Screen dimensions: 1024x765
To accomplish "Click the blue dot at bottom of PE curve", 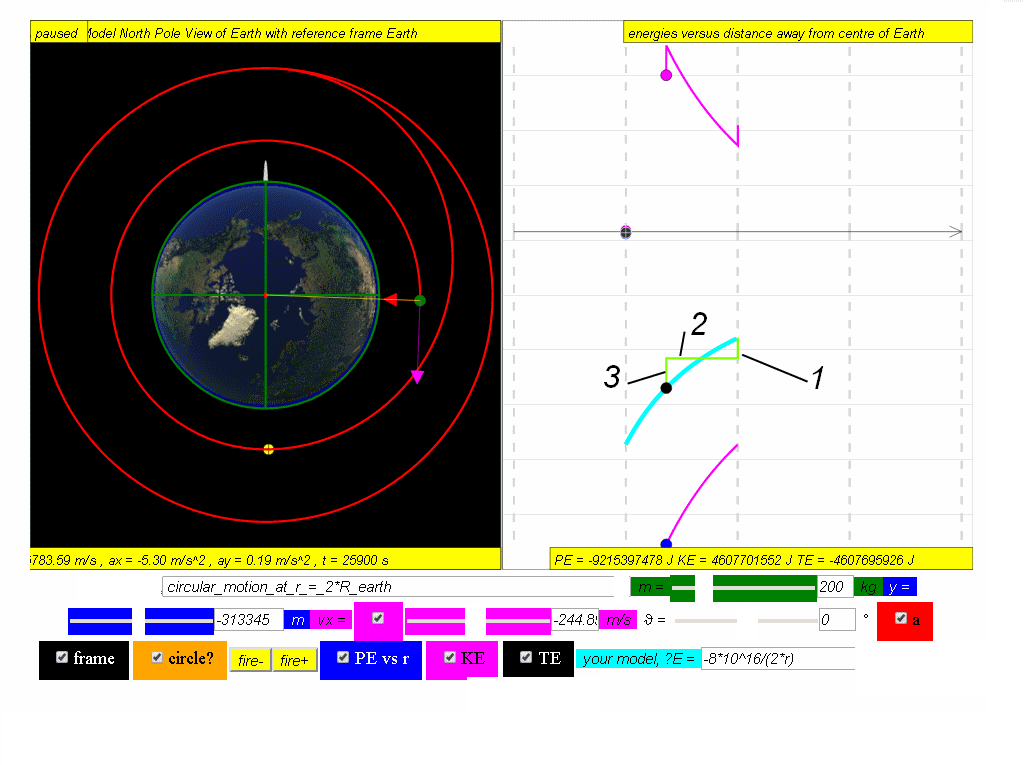I will click(666, 544).
